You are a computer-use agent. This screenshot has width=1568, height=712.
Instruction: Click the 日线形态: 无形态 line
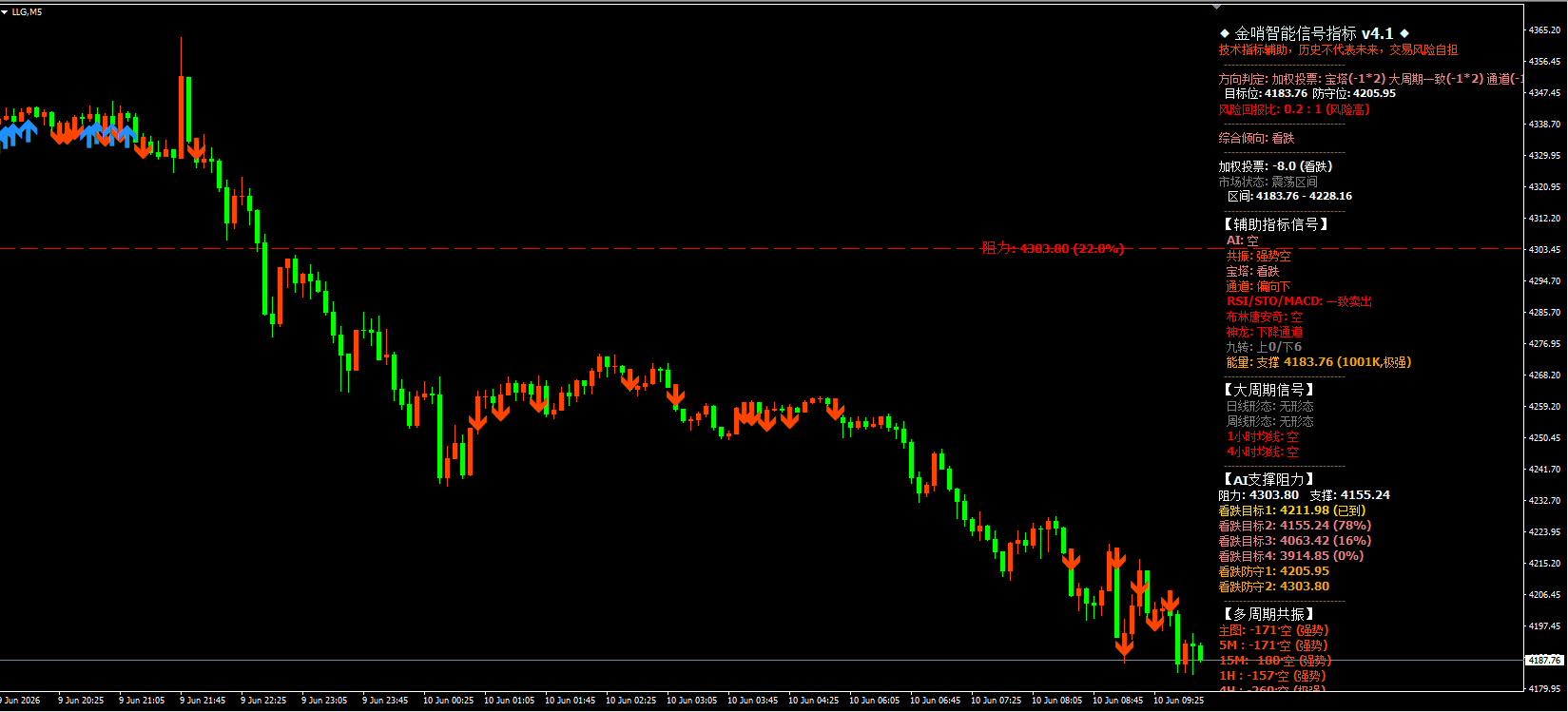(1270, 406)
